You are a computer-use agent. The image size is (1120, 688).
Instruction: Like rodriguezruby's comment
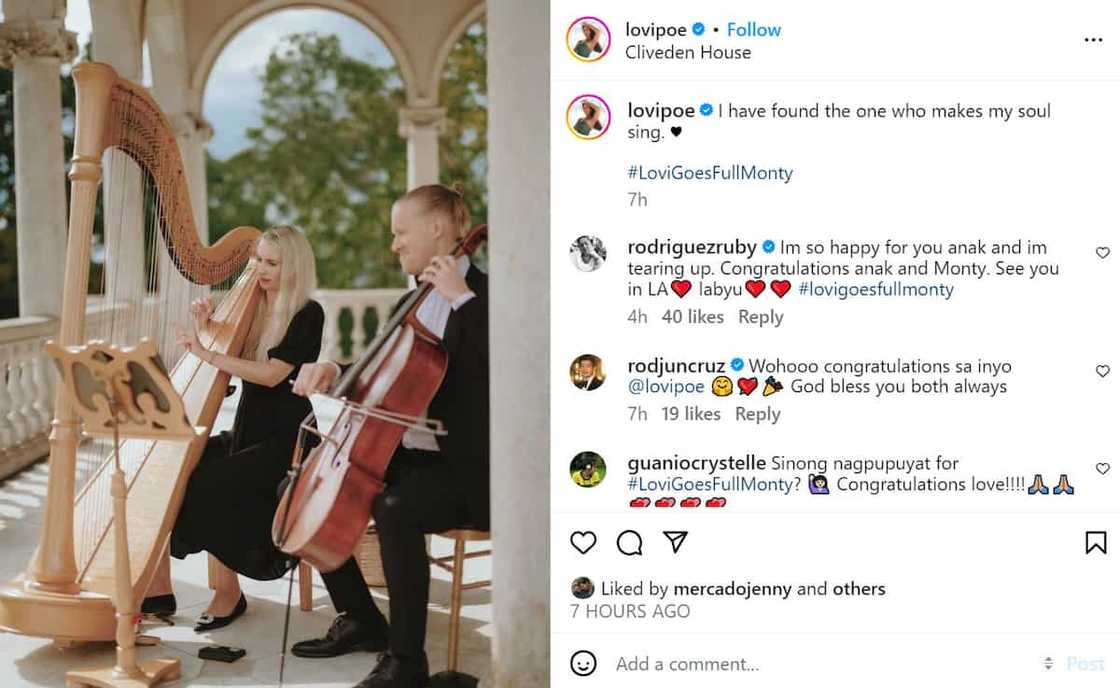(x=1102, y=253)
